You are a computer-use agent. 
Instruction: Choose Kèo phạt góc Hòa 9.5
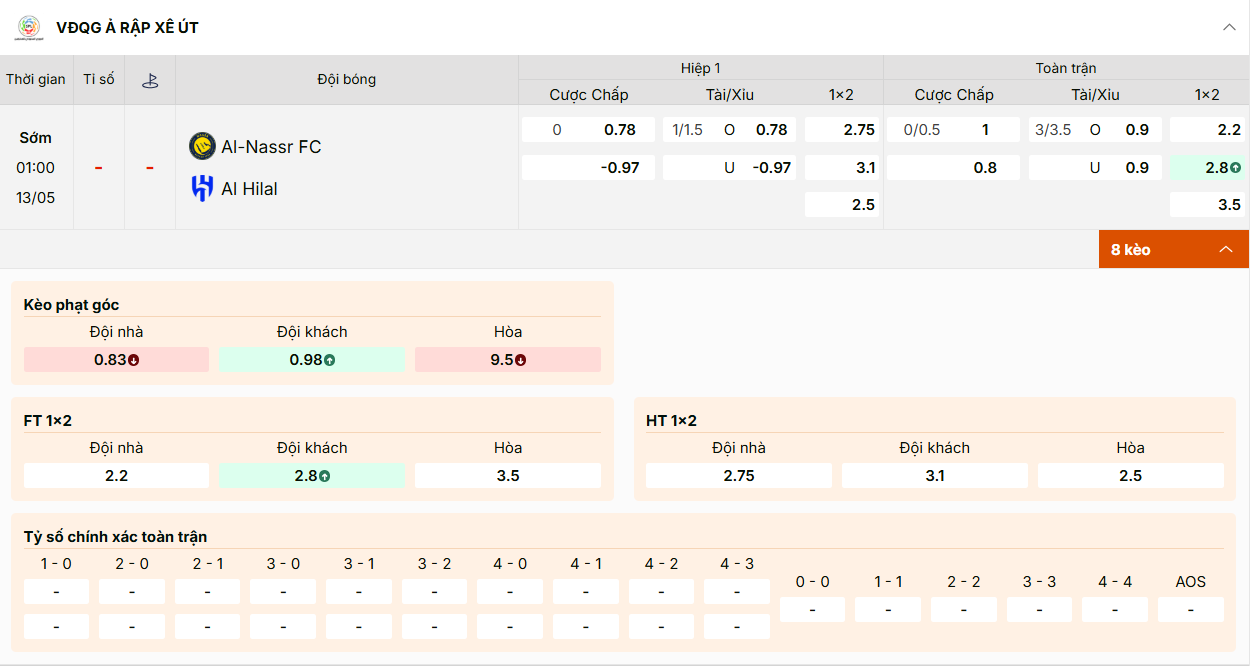(x=508, y=360)
